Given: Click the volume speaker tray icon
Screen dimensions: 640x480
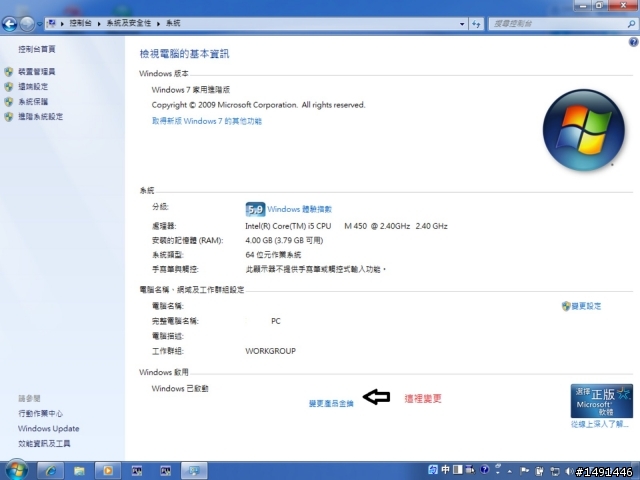Looking at the screenshot, I should pos(569,471).
